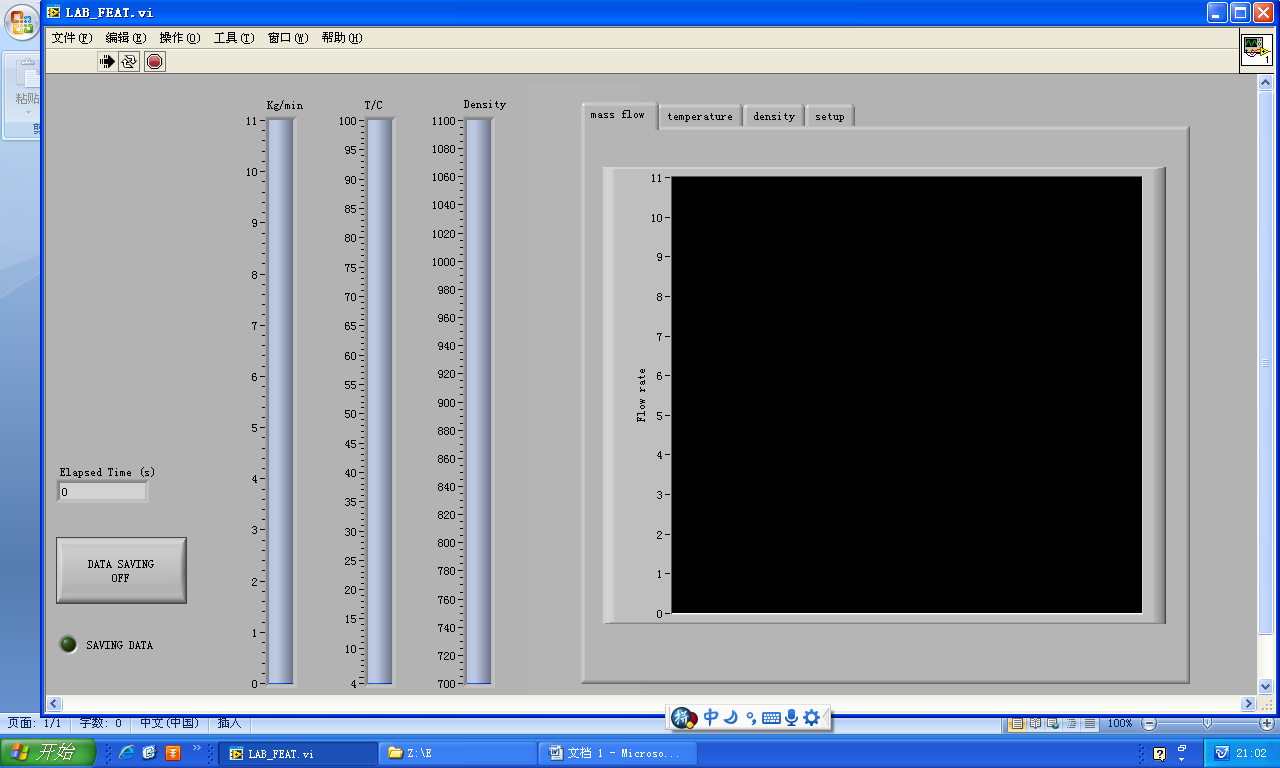Screen dimensions: 1280x768
Task: Click 插入 mode in Word status bar
Action: (x=230, y=723)
